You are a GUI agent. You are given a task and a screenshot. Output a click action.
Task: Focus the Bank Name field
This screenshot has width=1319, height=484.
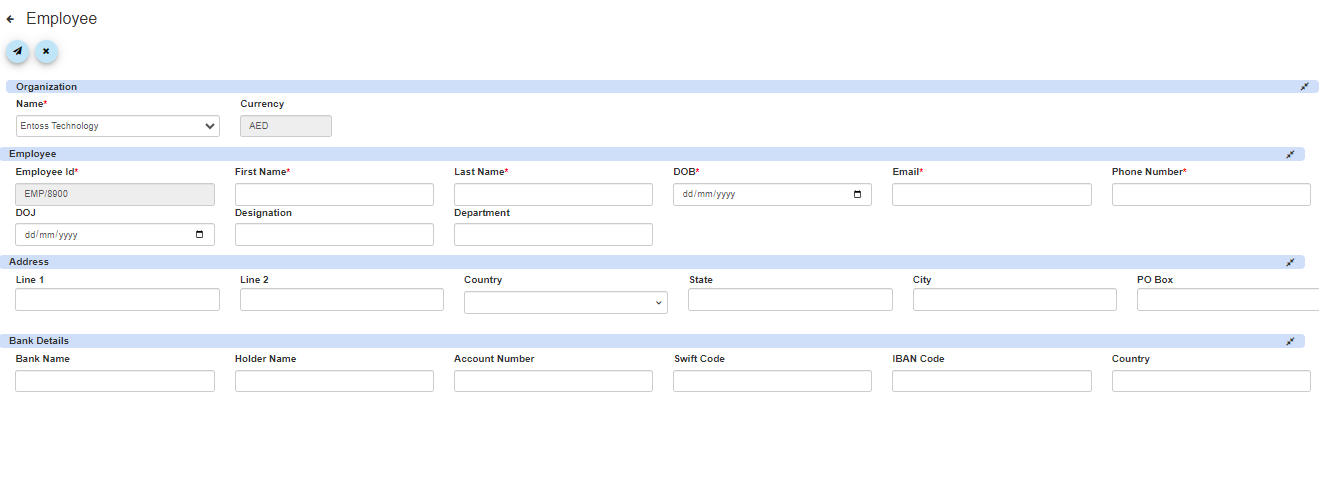point(115,381)
